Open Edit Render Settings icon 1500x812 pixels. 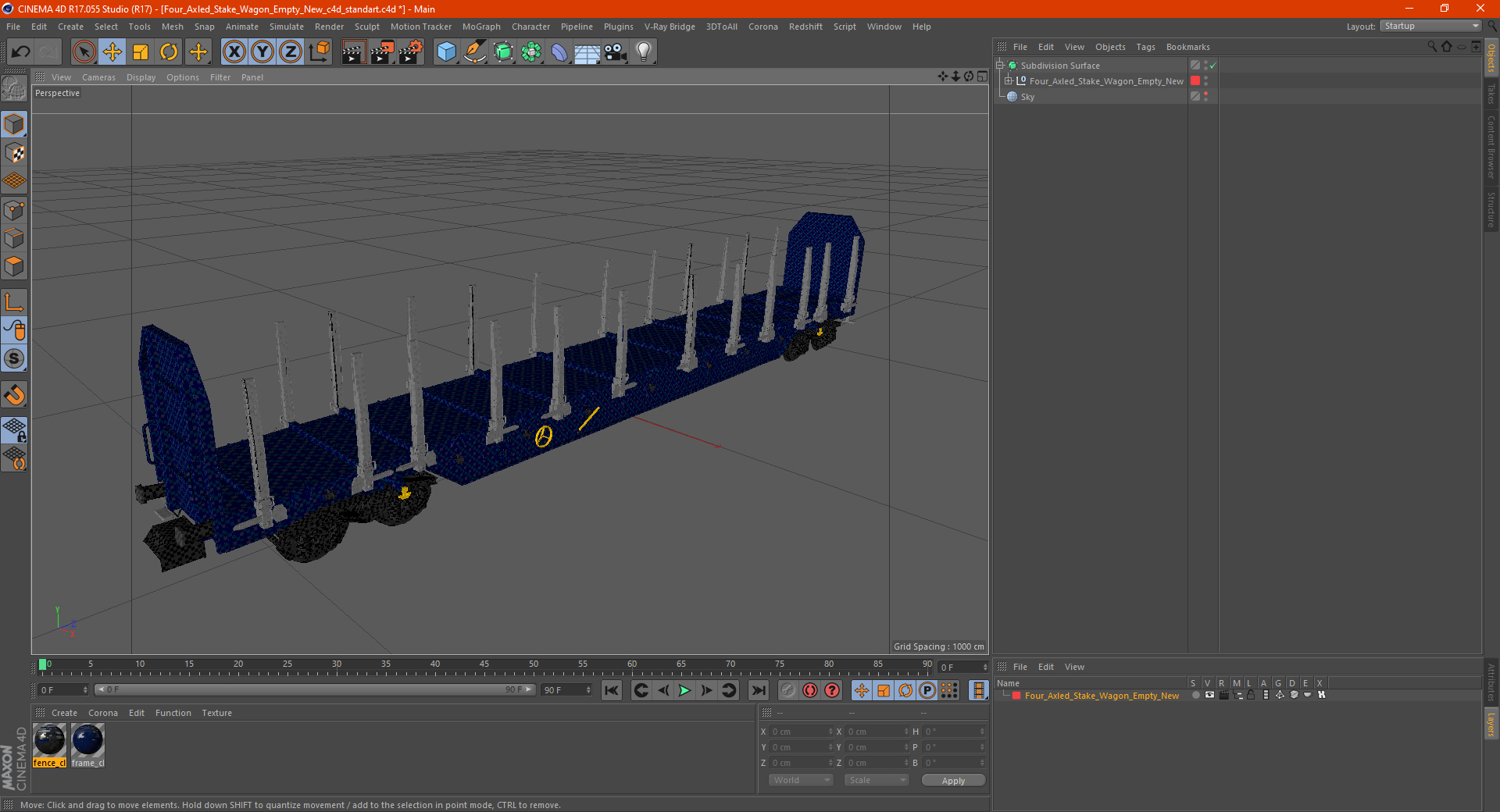coord(411,52)
